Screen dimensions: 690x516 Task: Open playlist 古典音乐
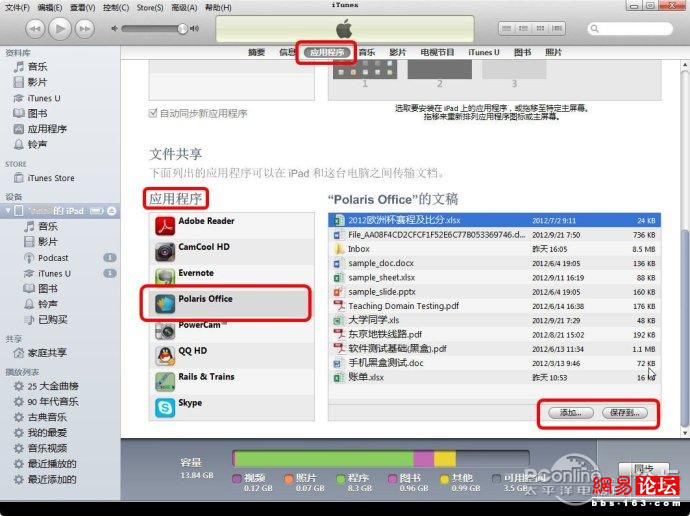[47, 417]
